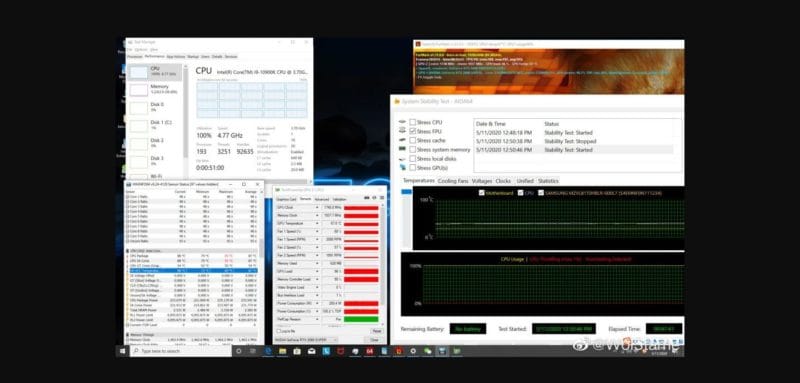Select Disk 0 in Task Manager sidebar
Screen dimensions: 800x383
pos(155,107)
